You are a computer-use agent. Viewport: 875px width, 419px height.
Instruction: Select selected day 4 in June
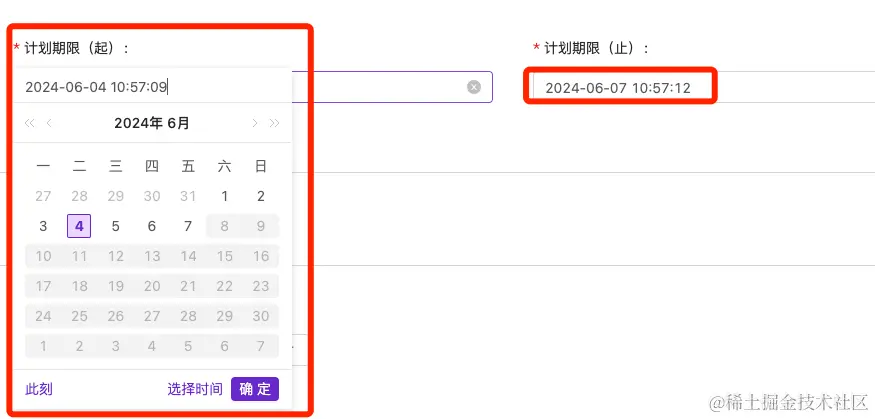79,226
